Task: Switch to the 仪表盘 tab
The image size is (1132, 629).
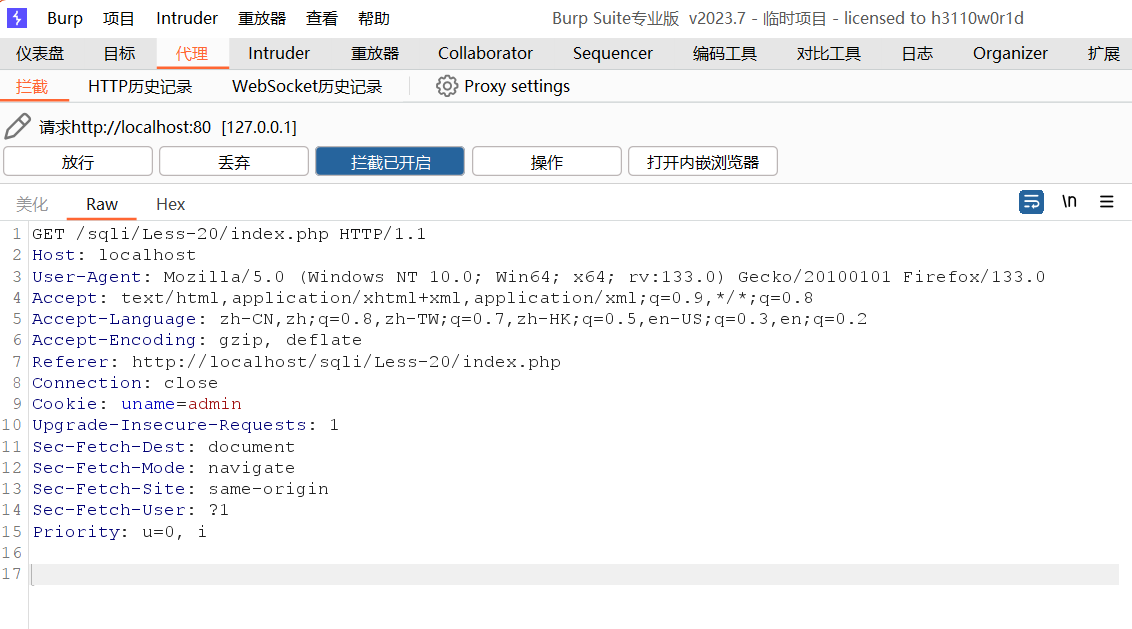Action: tap(40, 53)
